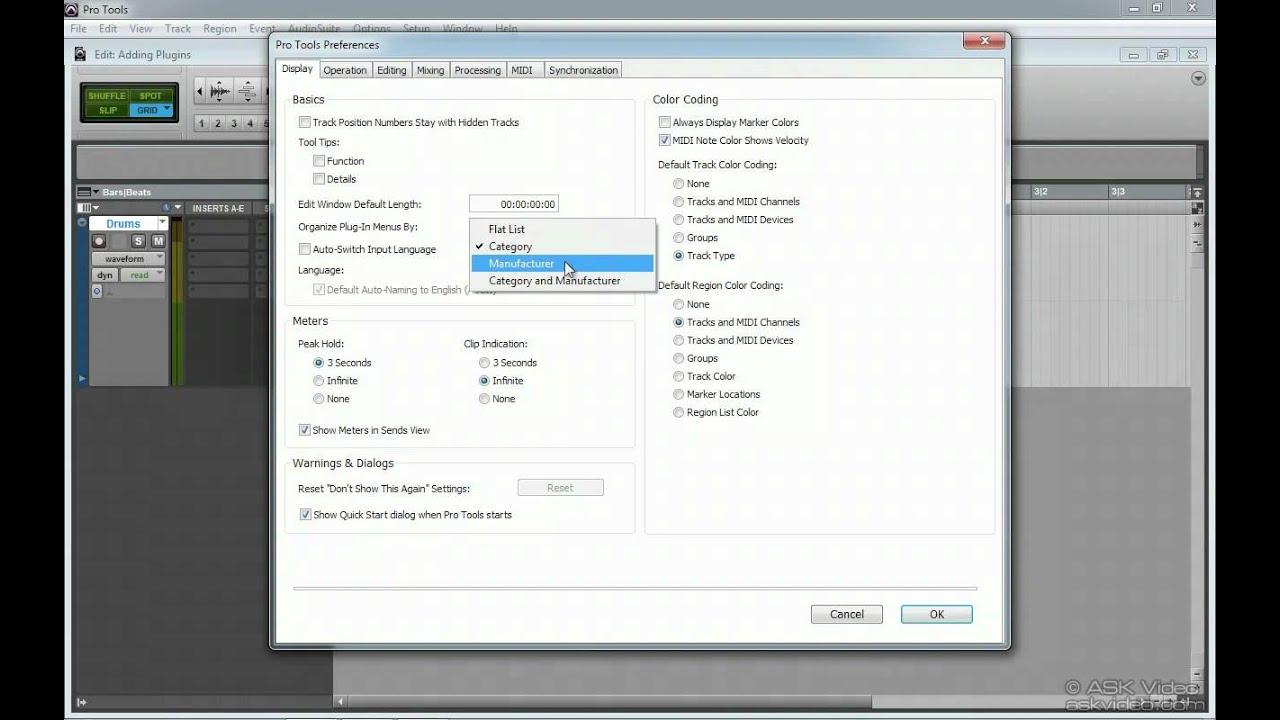Enable Shuffle edit mode in Pro Tools
1280x720 pixels.
pos(107,96)
